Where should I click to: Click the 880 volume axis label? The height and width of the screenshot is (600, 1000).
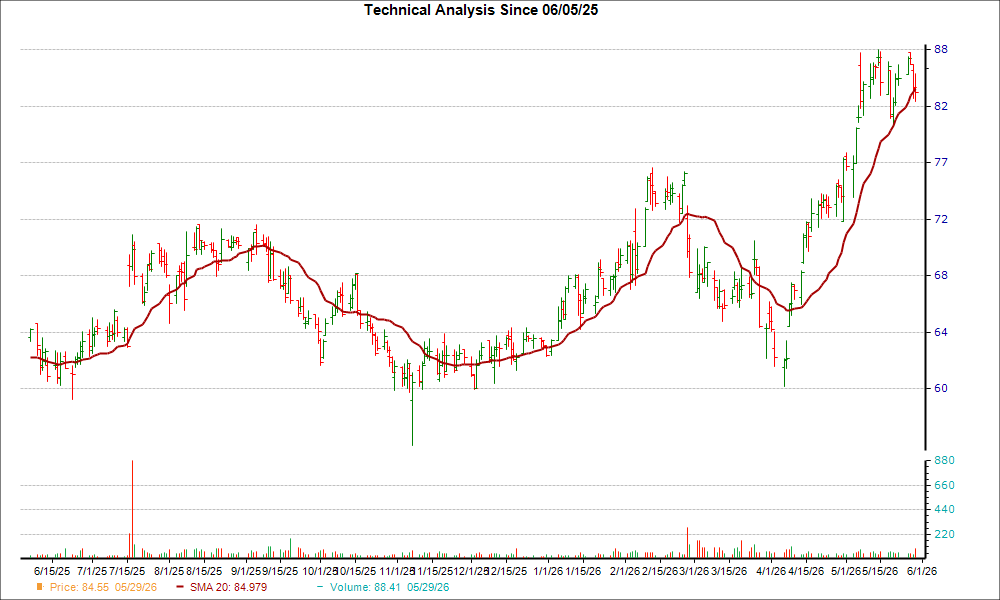point(945,460)
